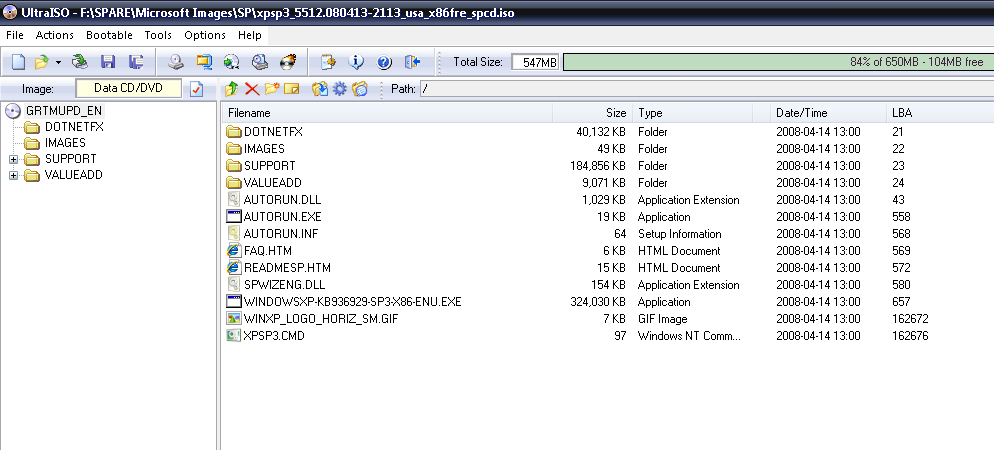Click the Open file folder icon
This screenshot has width=994, height=450.
coord(41,62)
